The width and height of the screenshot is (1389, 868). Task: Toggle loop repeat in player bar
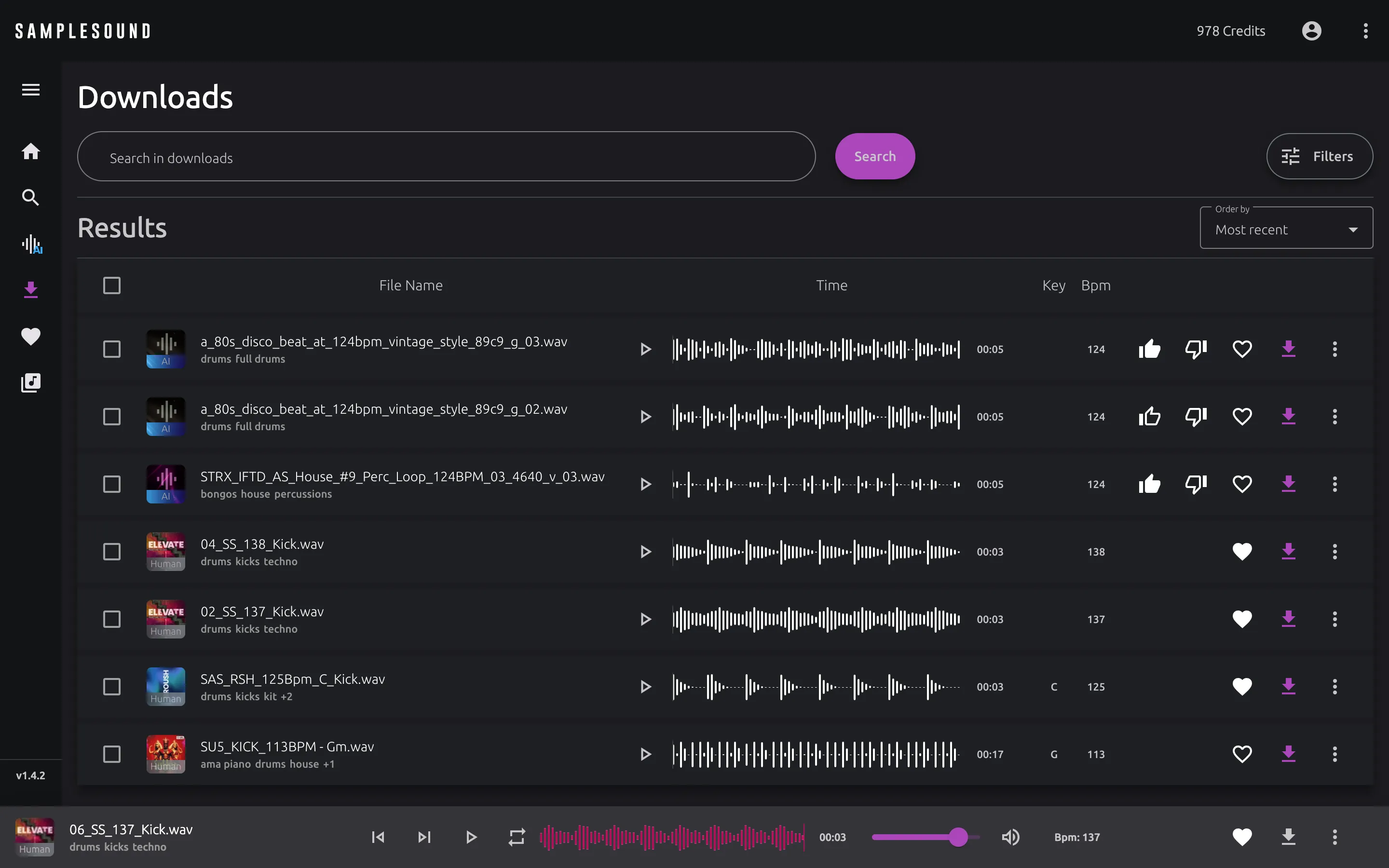[517, 837]
